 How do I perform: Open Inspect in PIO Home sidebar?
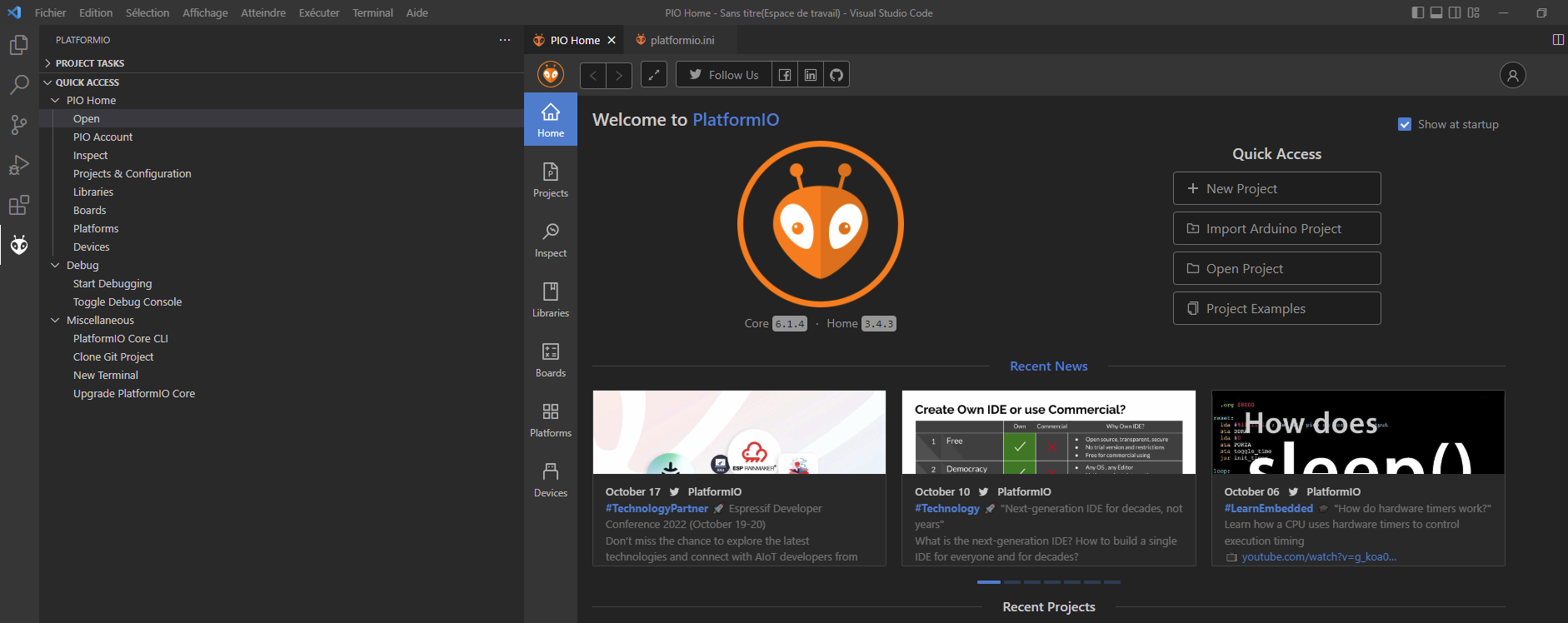[x=551, y=240]
